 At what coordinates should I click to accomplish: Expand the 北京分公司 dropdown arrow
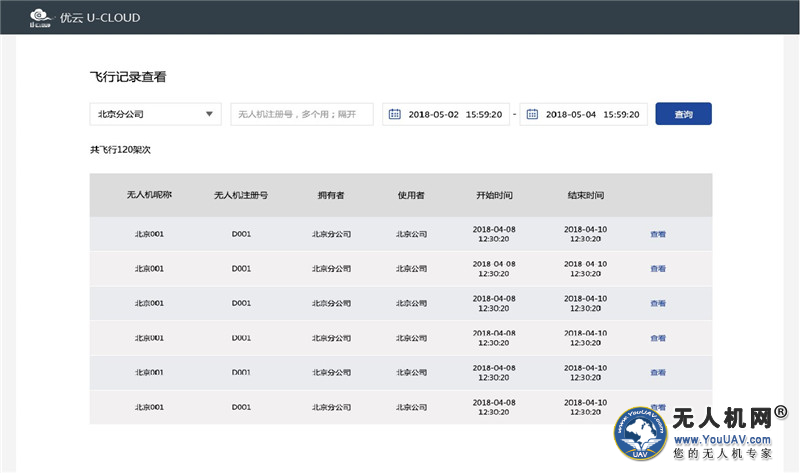click(x=209, y=114)
